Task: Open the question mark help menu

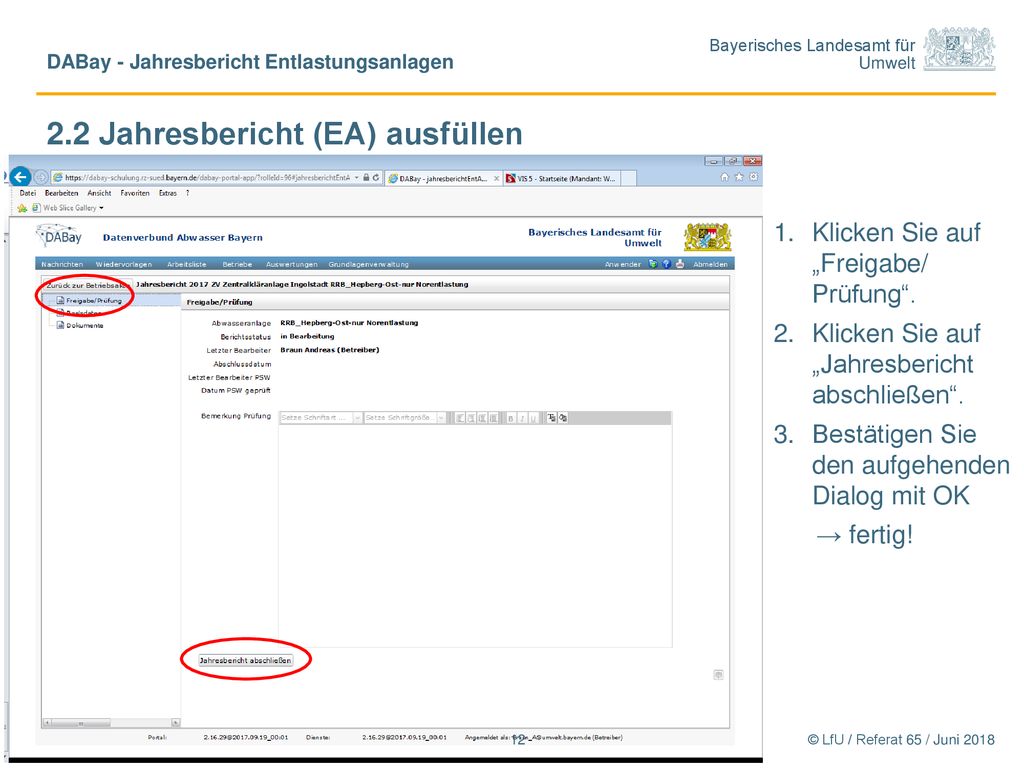Action: [x=187, y=193]
